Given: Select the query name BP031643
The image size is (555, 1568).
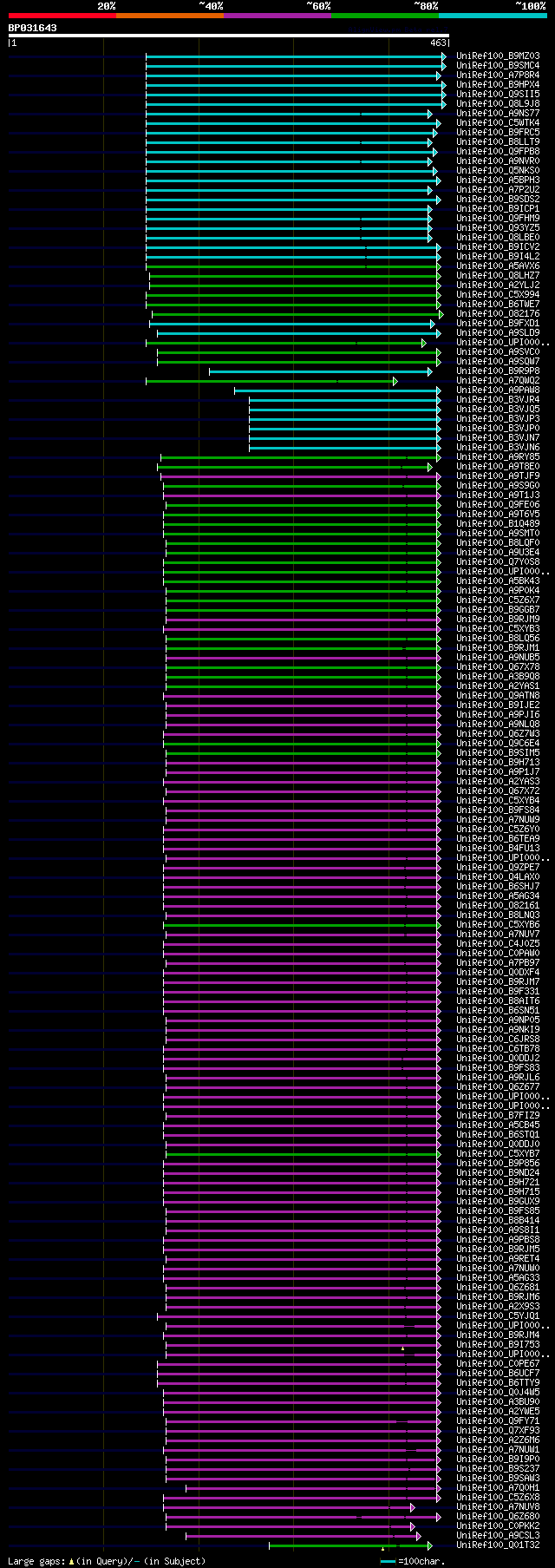Looking at the screenshot, I should pos(33,28).
